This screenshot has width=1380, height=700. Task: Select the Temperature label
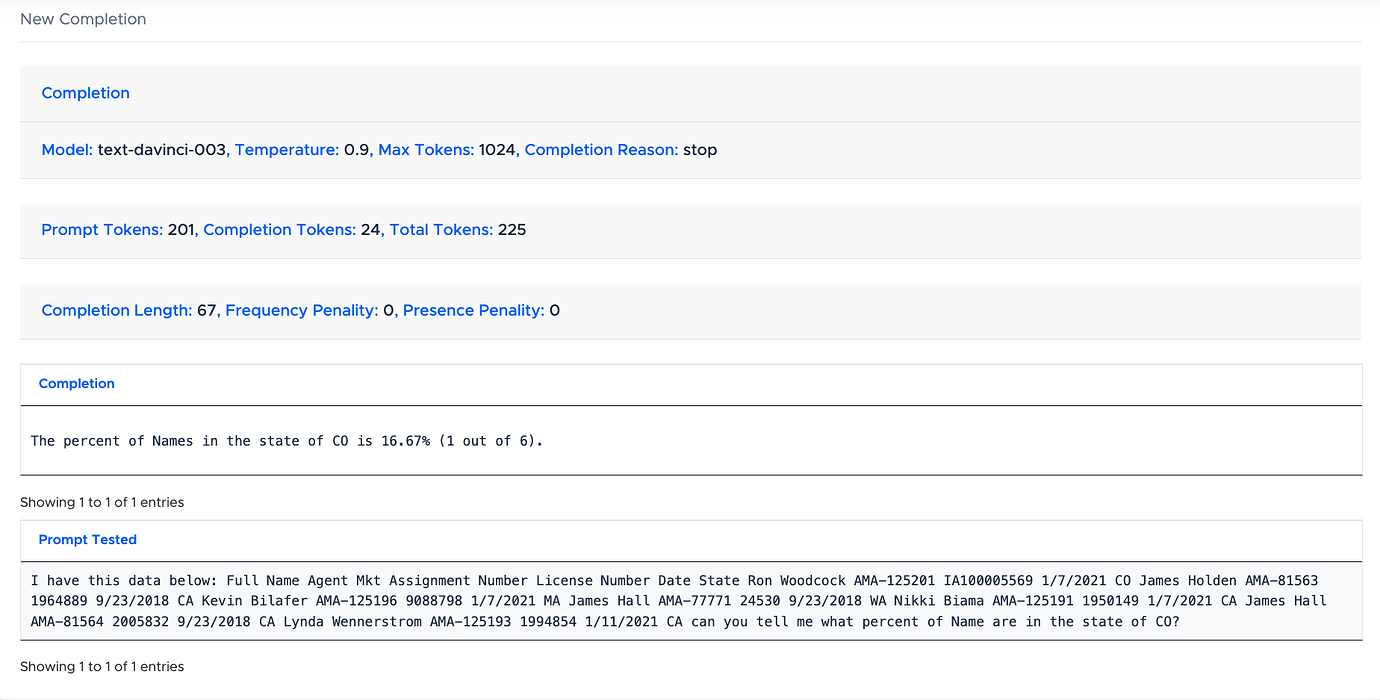point(286,149)
